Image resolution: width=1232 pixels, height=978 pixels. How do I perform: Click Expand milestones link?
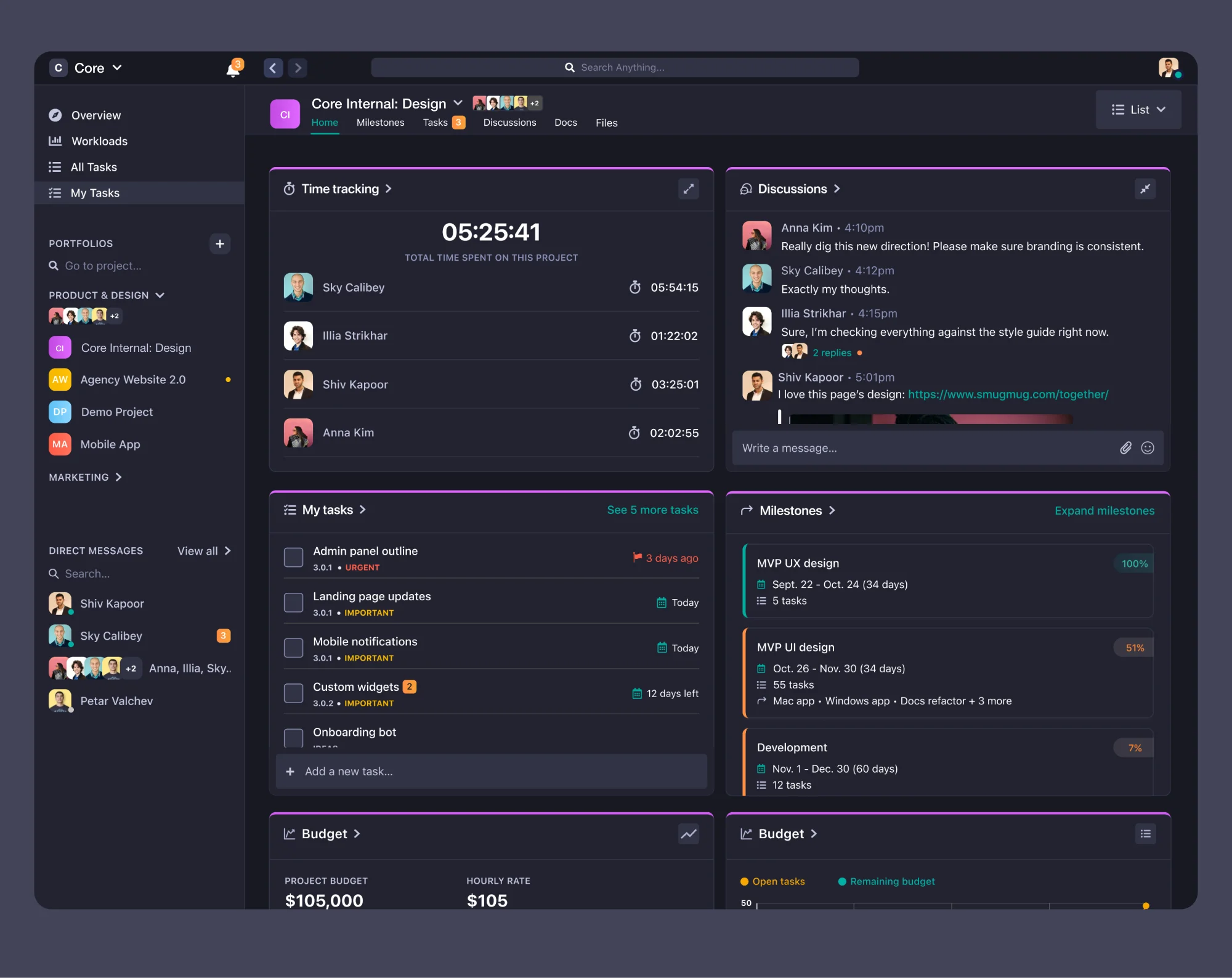coord(1104,510)
